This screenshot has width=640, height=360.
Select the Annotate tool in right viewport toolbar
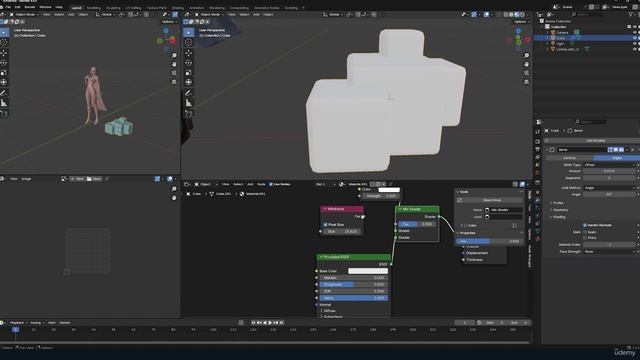point(189,93)
